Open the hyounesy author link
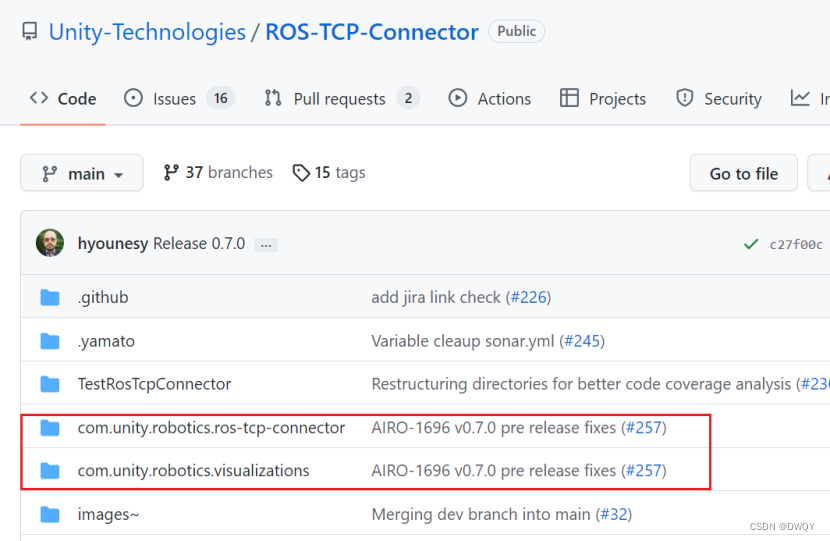This screenshot has height=541, width=830. click(x=113, y=244)
